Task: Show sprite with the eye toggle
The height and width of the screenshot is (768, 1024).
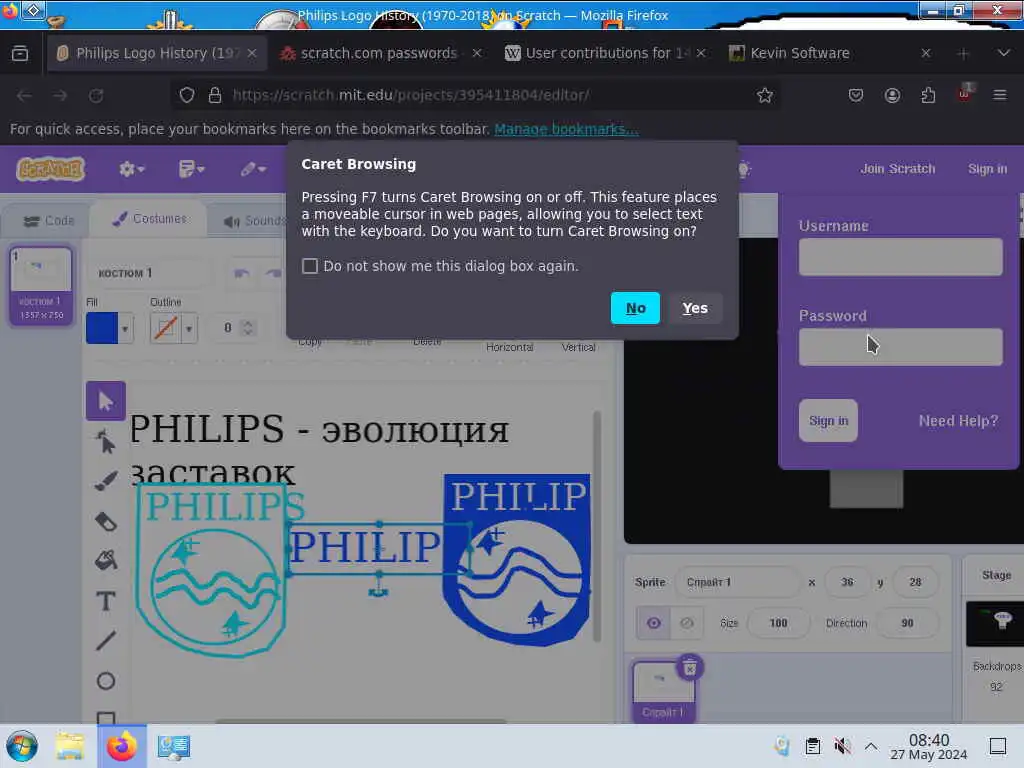Action: (653, 623)
